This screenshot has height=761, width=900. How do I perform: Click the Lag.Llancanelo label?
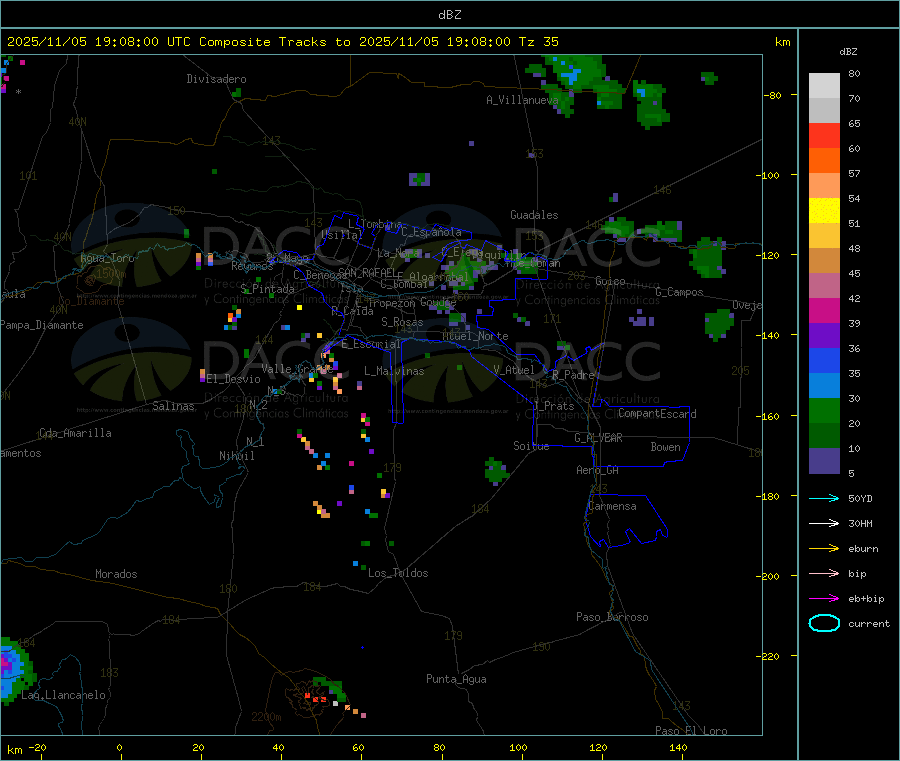coord(64,695)
